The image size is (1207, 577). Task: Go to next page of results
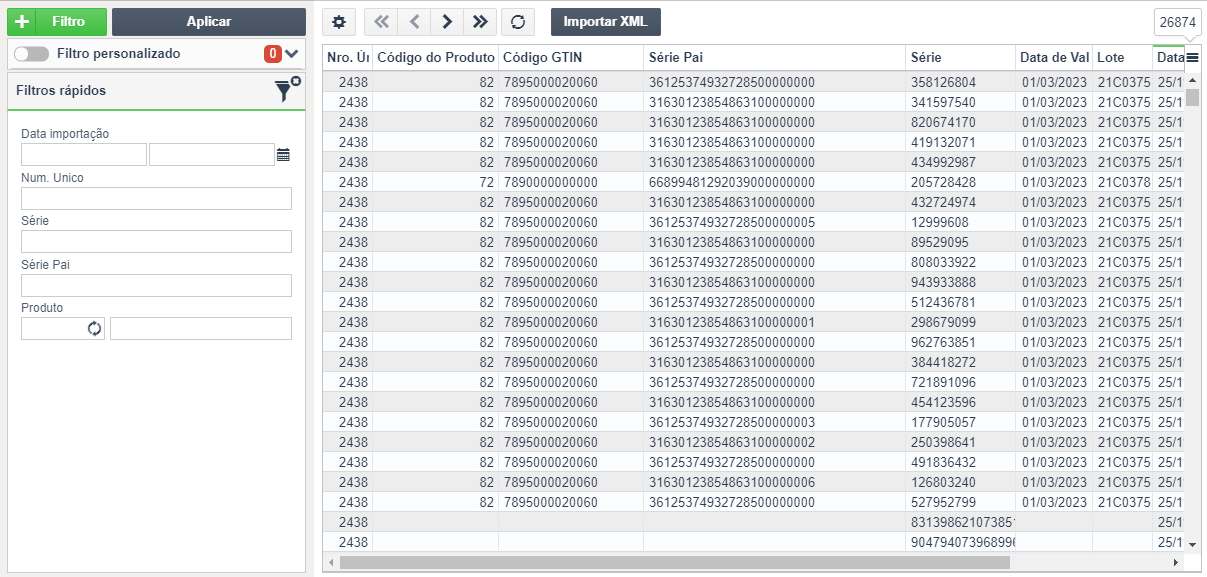pyautogui.click(x=447, y=22)
